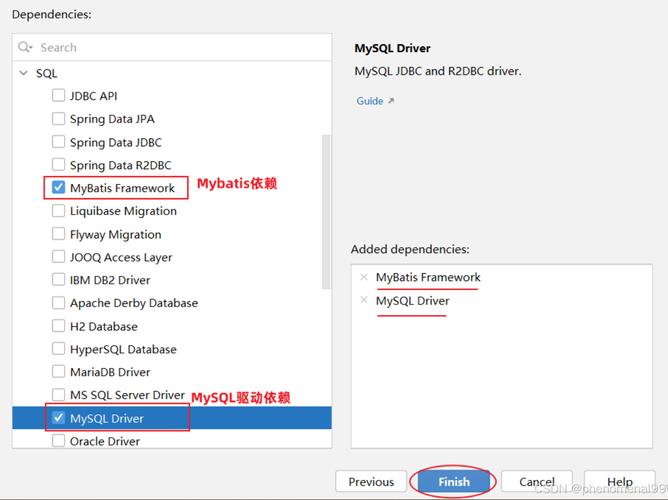Select the Spring Data R2DBC checkbox
Image resolution: width=668 pixels, height=500 pixels.
click(x=58, y=164)
